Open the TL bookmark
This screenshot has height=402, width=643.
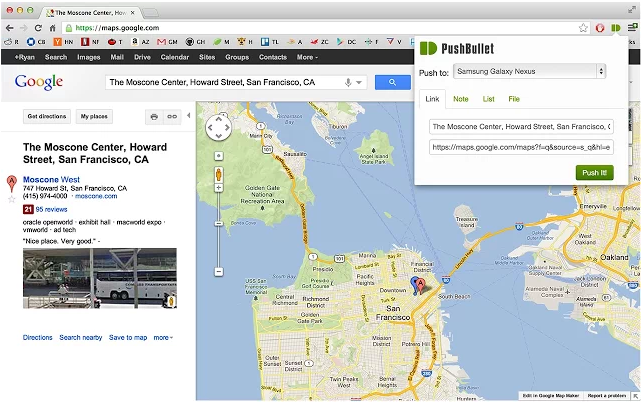(270, 42)
